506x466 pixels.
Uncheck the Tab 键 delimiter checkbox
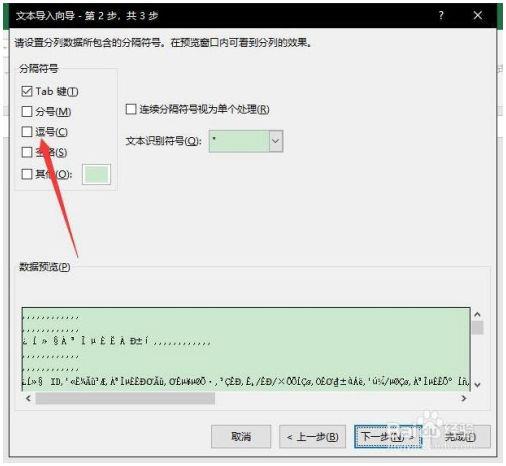[27, 91]
